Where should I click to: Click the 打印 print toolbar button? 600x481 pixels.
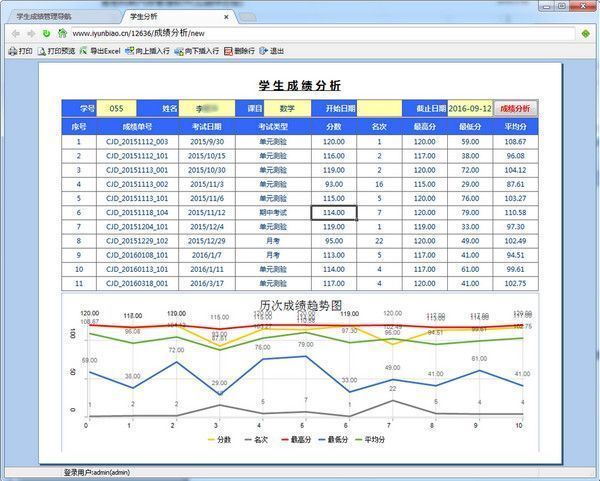pos(21,51)
